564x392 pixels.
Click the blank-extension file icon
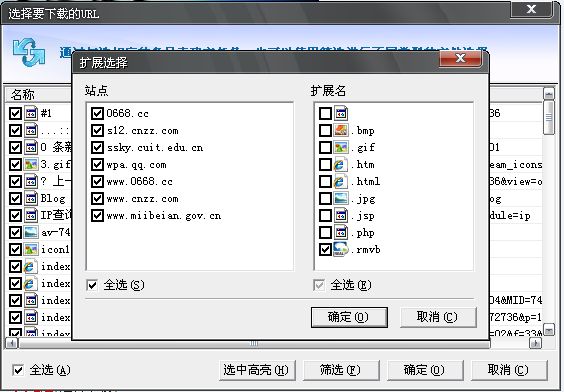tap(341, 113)
